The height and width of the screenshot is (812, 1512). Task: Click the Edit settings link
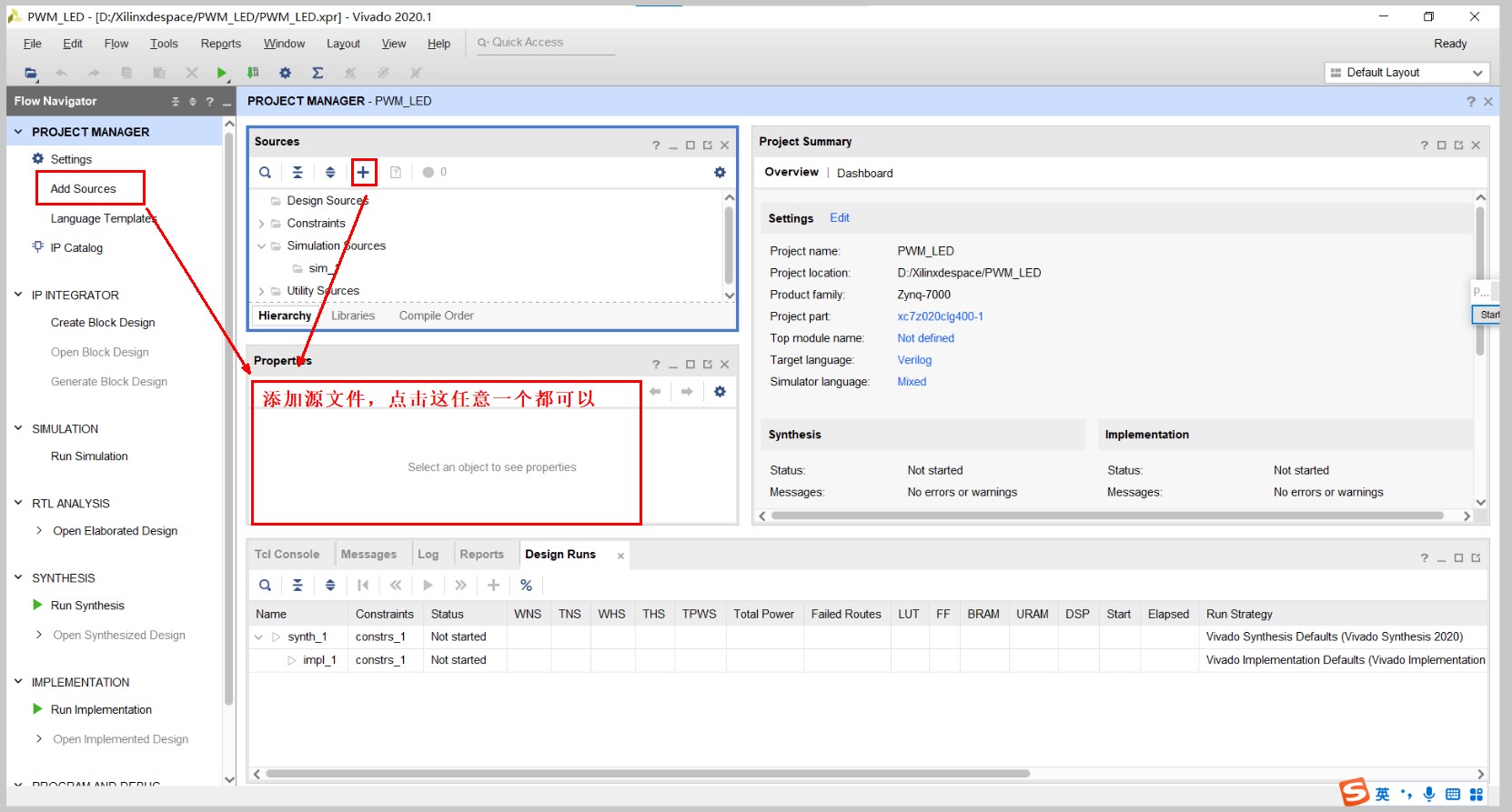(840, 218)
